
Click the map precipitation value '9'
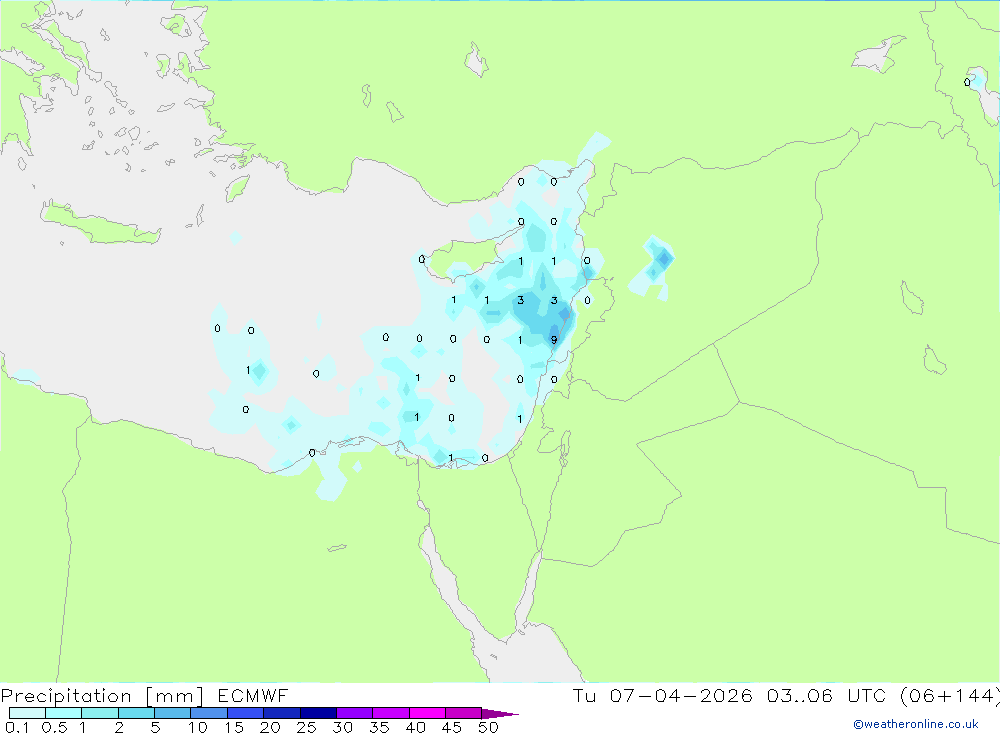554,340
